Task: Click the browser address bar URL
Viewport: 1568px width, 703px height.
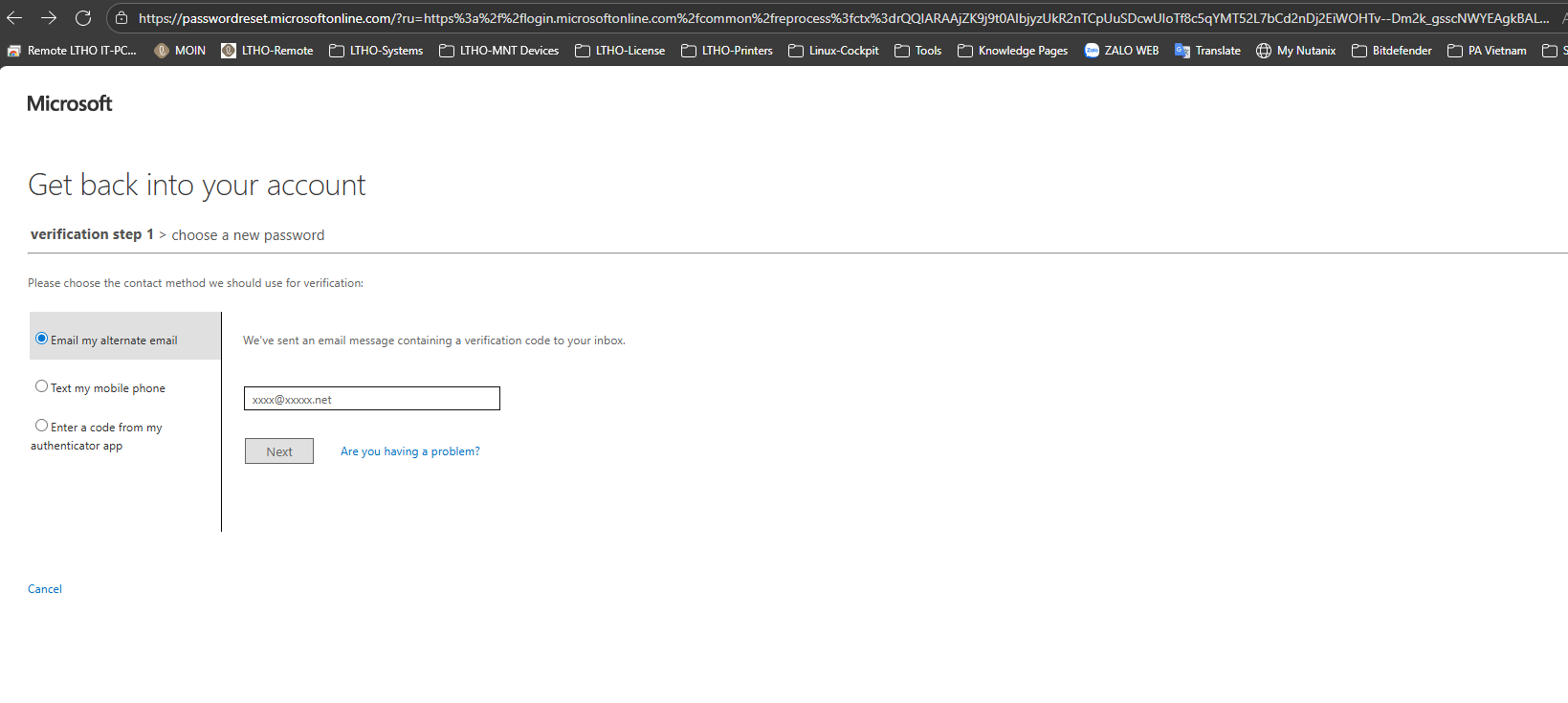Action: (x=842, y=18)
